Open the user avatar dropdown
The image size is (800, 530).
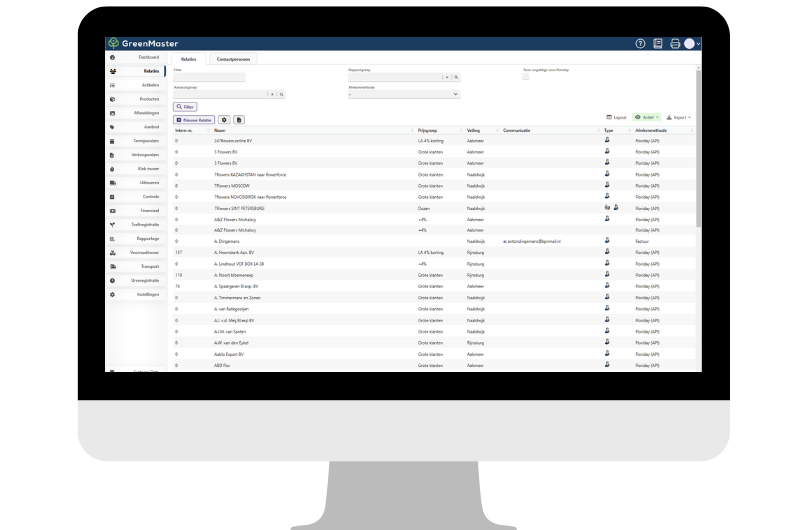[692, 44]
